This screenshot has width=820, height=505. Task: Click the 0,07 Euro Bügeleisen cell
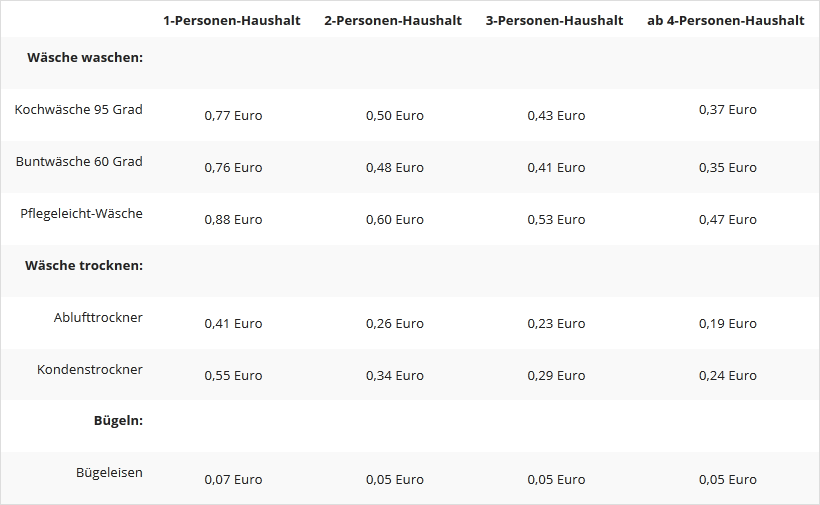pos(233,479)
